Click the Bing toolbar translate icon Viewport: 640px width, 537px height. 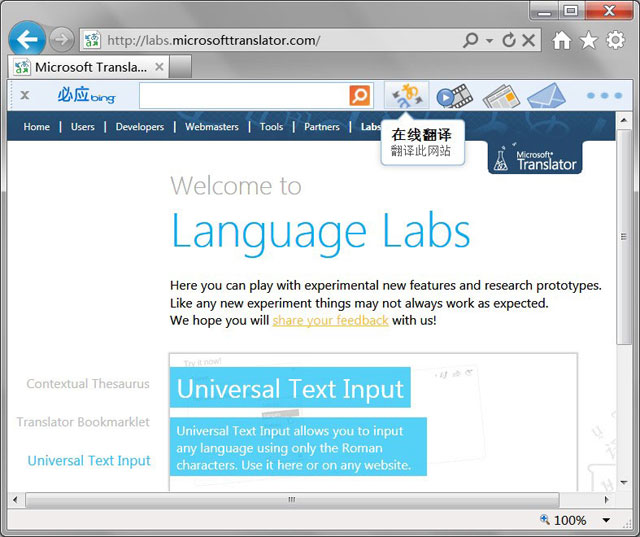pos(407,95)
